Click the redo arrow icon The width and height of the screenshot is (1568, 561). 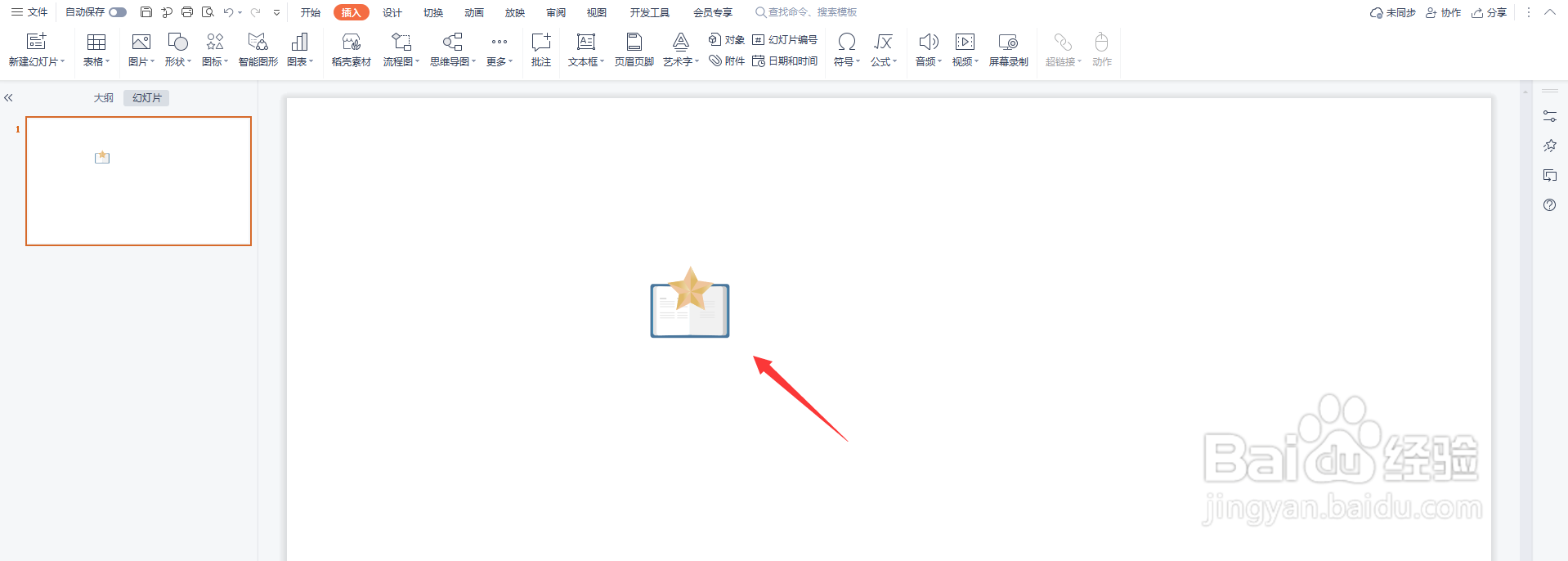[255, 12]
